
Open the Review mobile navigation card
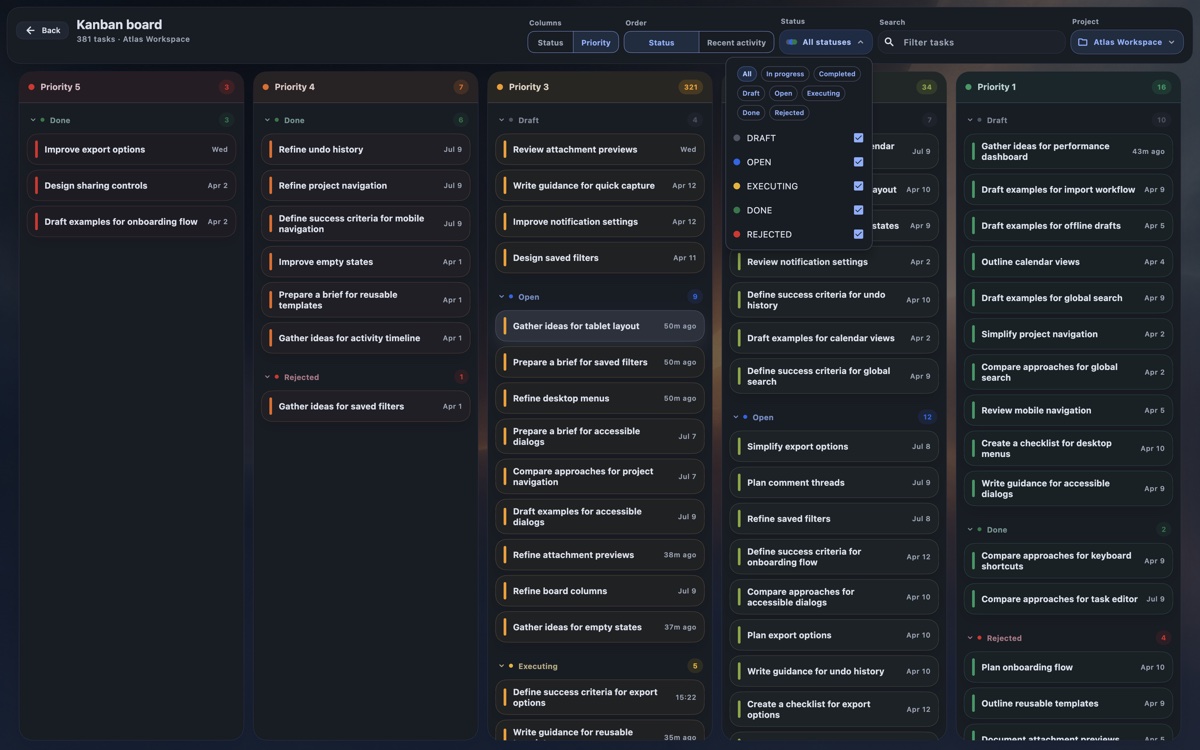1068,410
